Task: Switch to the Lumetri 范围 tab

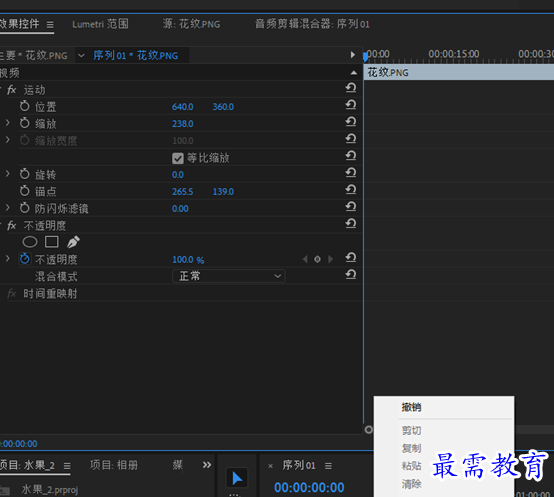Action: tap(100, 24)
